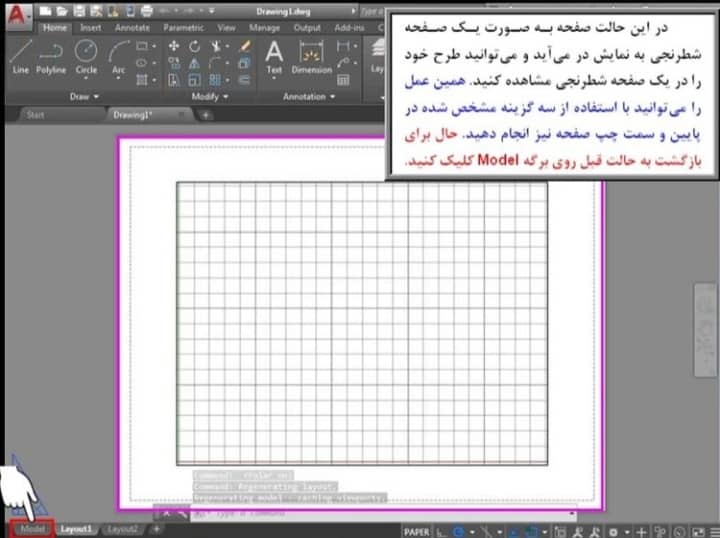This screenshot has height=538, width=720.
Task: Select the Polyline tool
Action: [x=51, y=57]
